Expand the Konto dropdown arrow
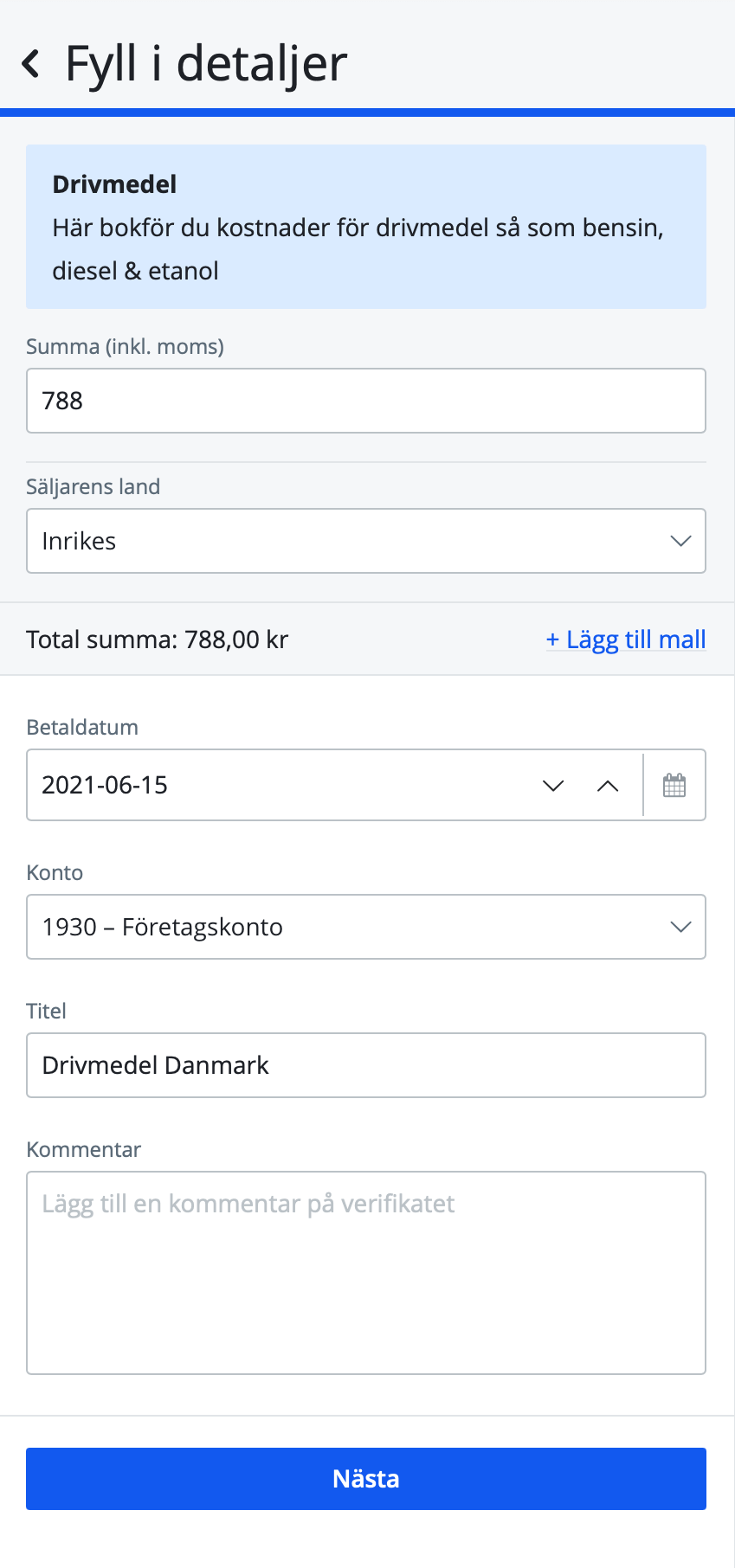This screenshot has height=1568, width=735. pyautogui.click(x=680, y=927)
